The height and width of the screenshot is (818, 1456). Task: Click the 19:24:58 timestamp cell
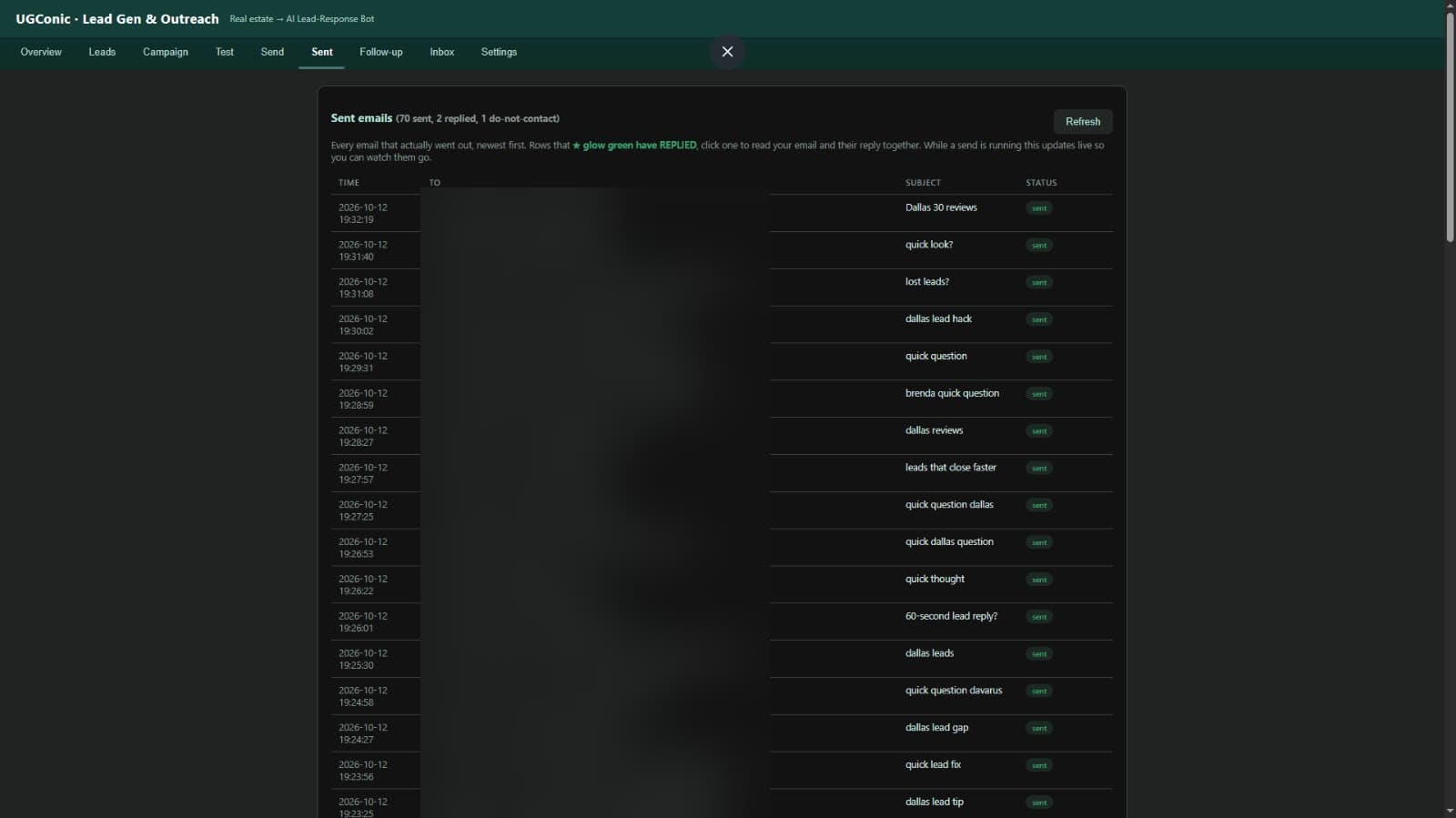tap(363, 696)
